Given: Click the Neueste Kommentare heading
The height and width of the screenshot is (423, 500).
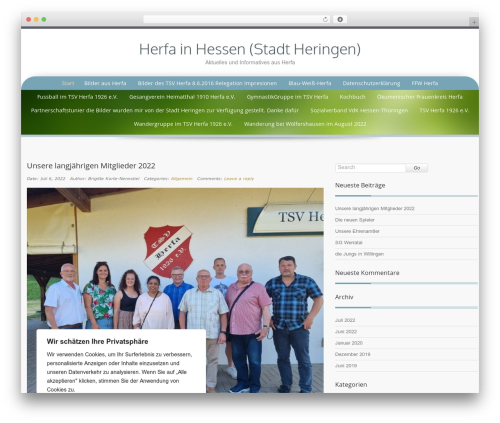Looking at the screenshot, I should (x=367, y=273).
